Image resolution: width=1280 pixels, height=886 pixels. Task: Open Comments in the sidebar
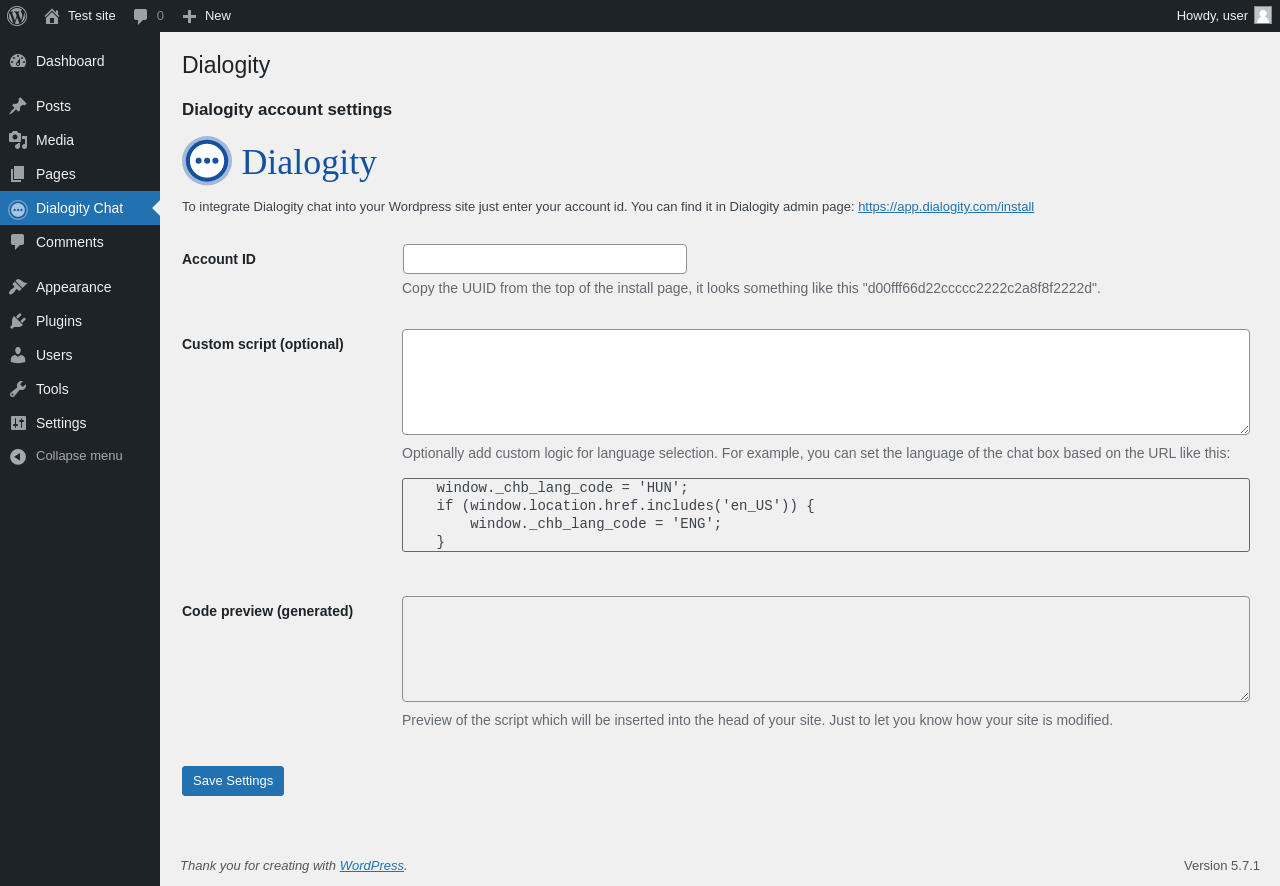tap(70, 242)
